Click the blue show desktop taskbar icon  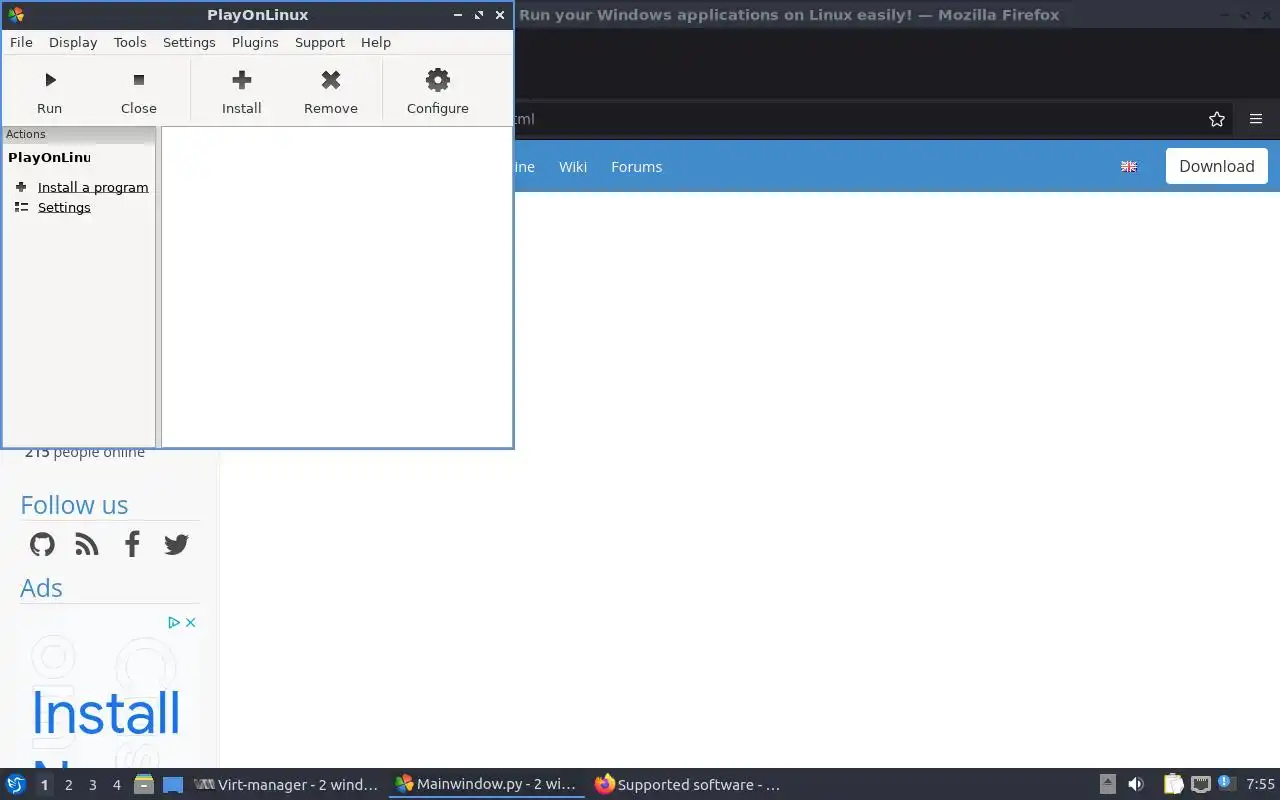173,785
